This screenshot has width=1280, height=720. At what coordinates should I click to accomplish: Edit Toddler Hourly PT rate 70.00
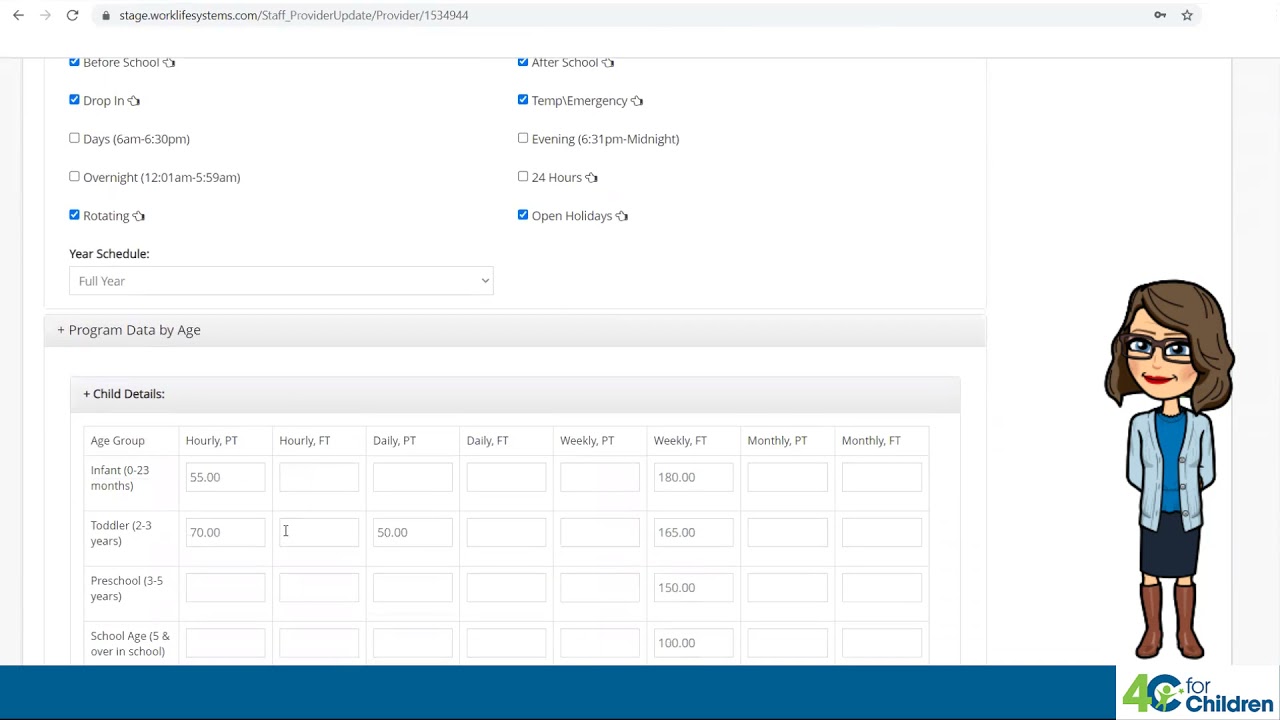(x=225, y=532)
